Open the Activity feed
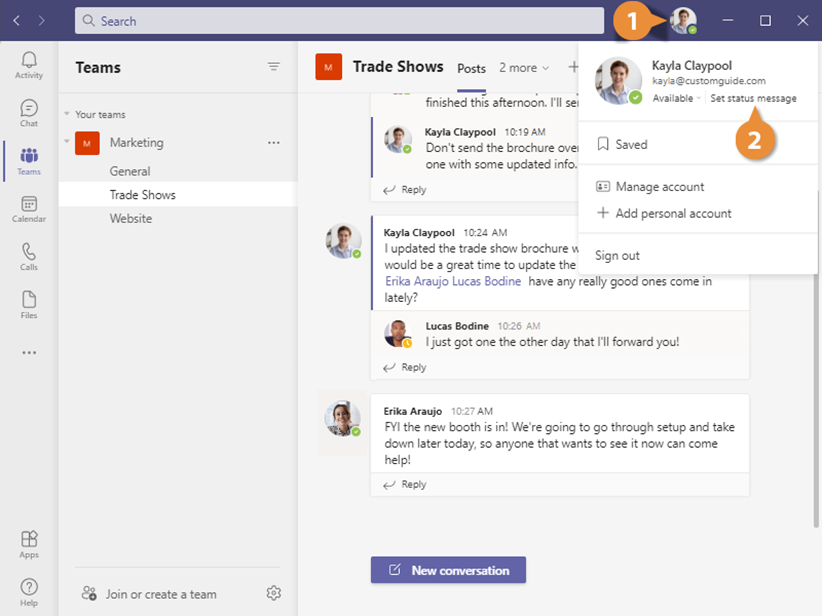Screen dimensions: 822x616 pyautogui.click(x=29, y=66)
